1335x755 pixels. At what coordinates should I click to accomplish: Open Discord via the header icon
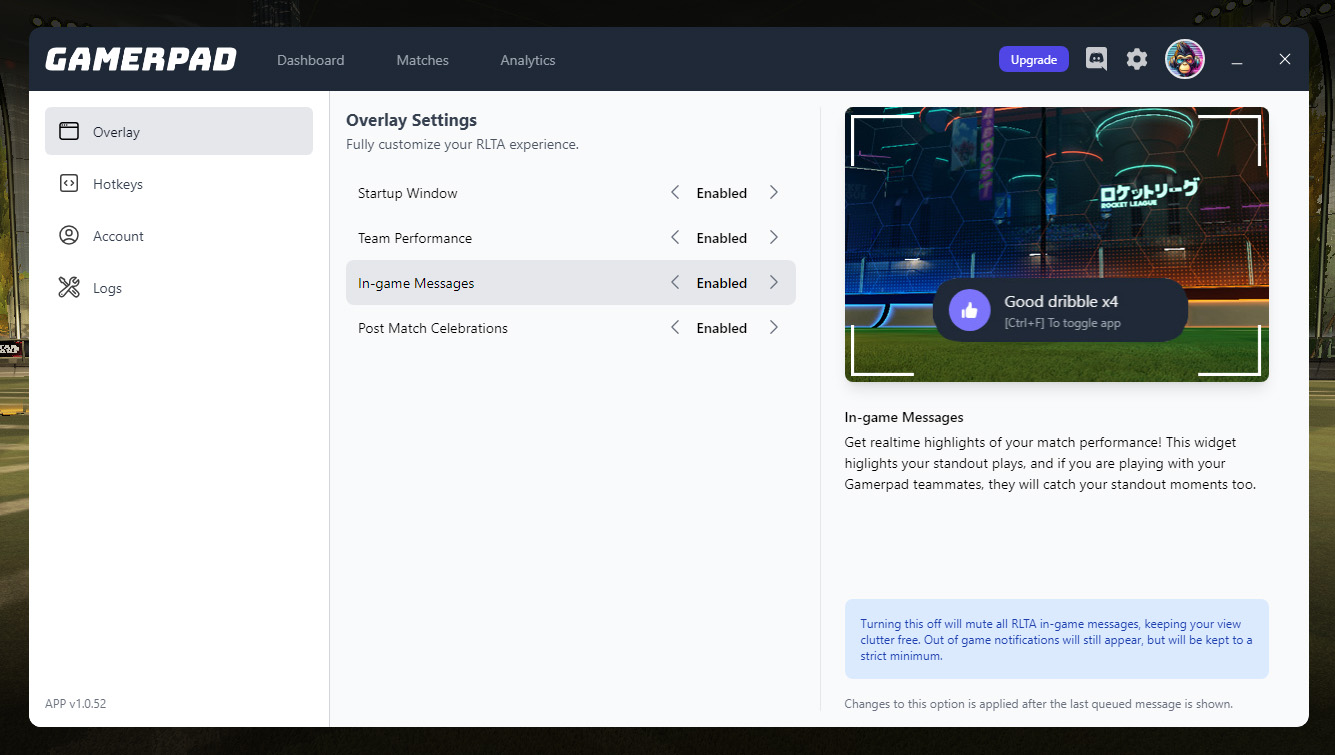tap(1096, 59)
